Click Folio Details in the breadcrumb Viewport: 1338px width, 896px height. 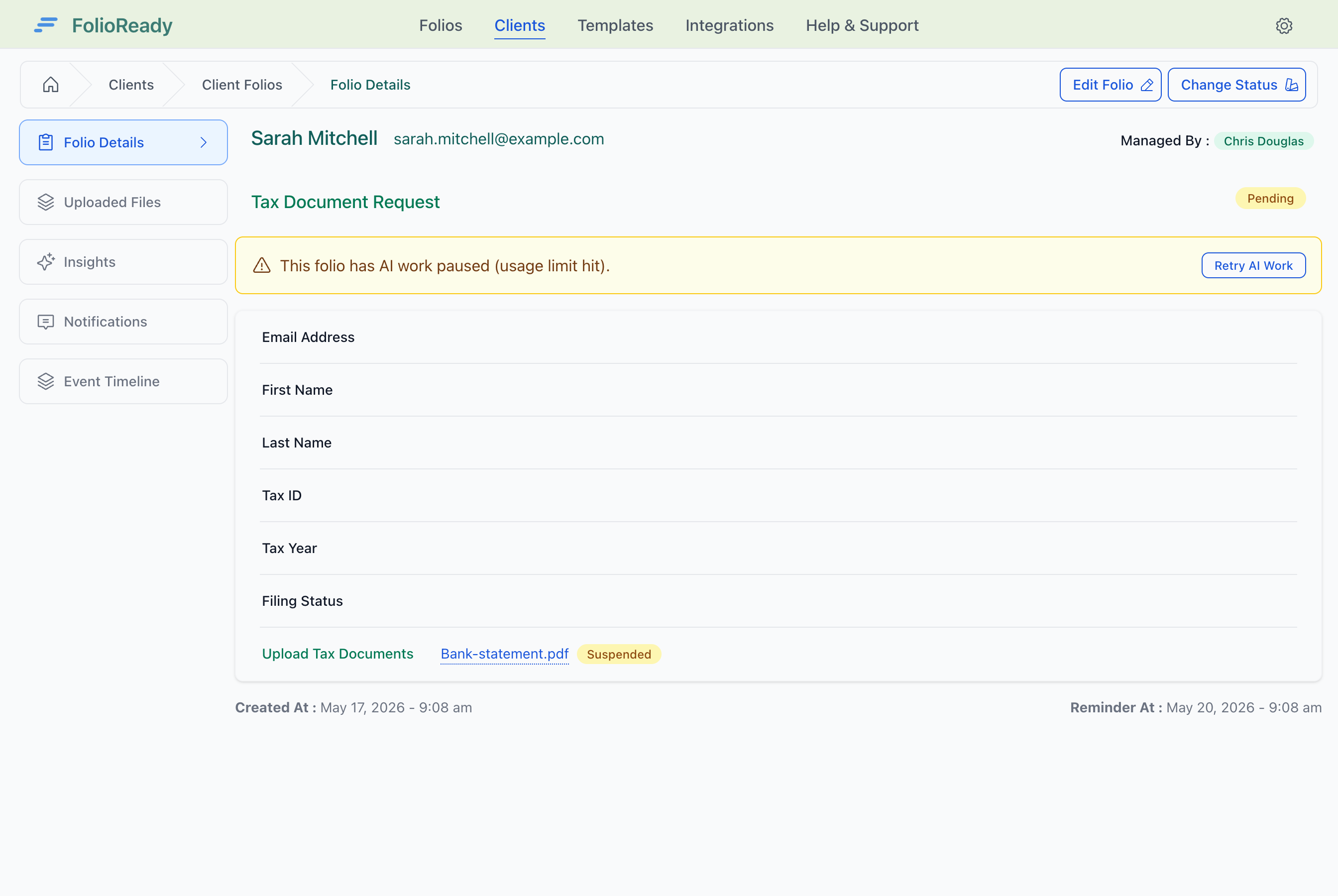pyautogui.click(x=370, y=85)
